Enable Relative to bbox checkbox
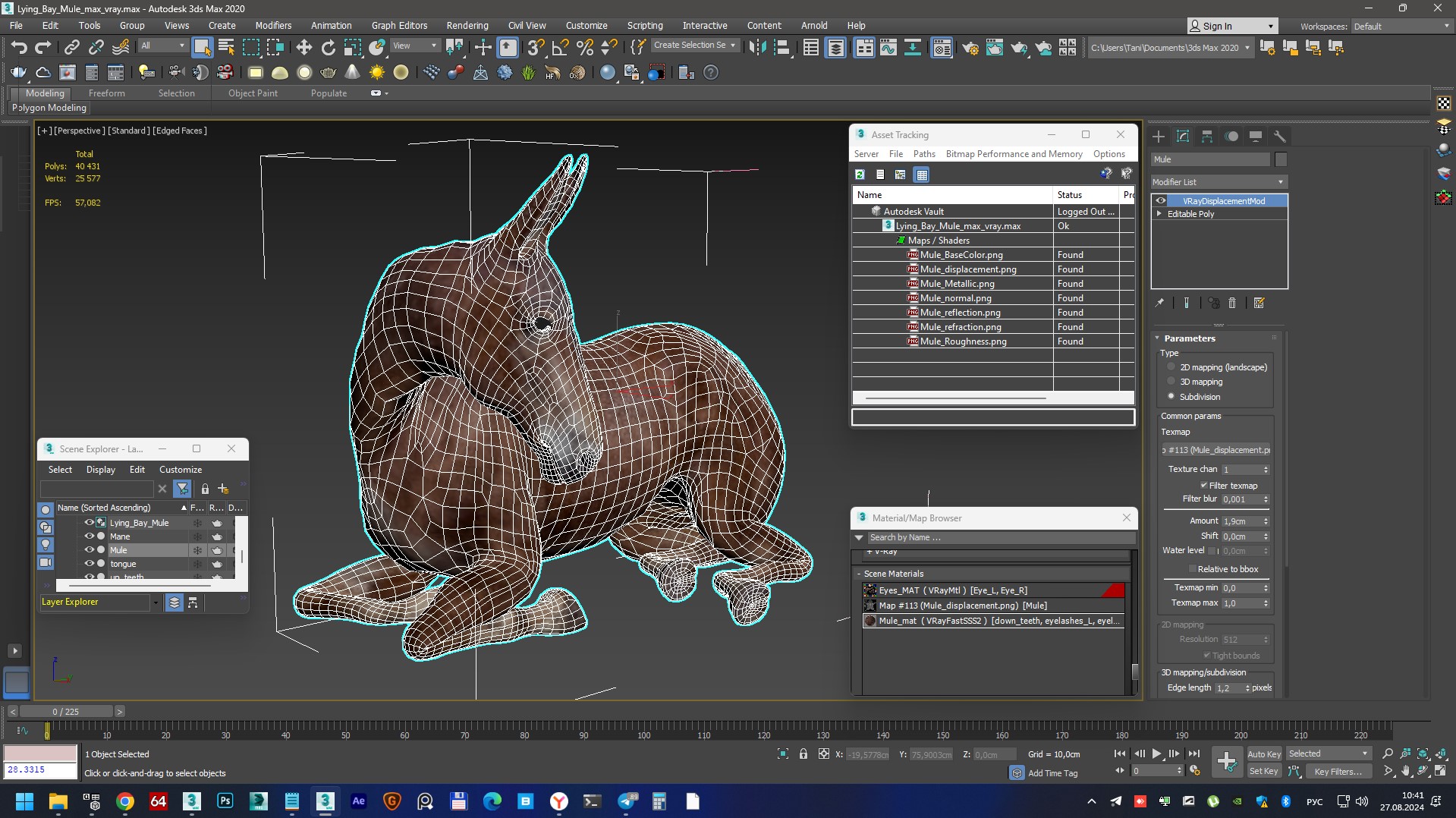Screen dimensions: 1456x818 tap(1192, 569)
